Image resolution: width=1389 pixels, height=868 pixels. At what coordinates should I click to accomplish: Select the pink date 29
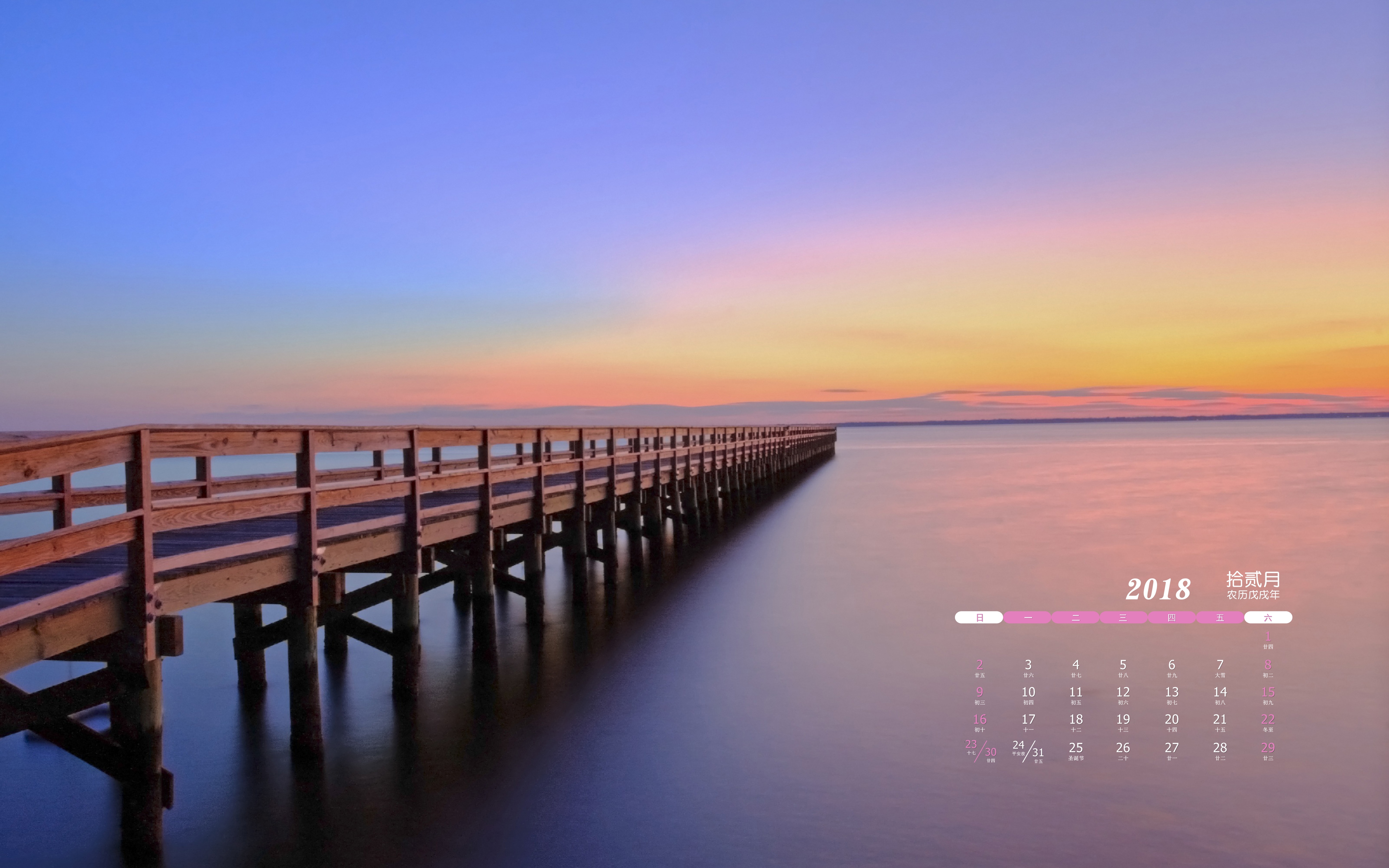tap(1268, 748)
